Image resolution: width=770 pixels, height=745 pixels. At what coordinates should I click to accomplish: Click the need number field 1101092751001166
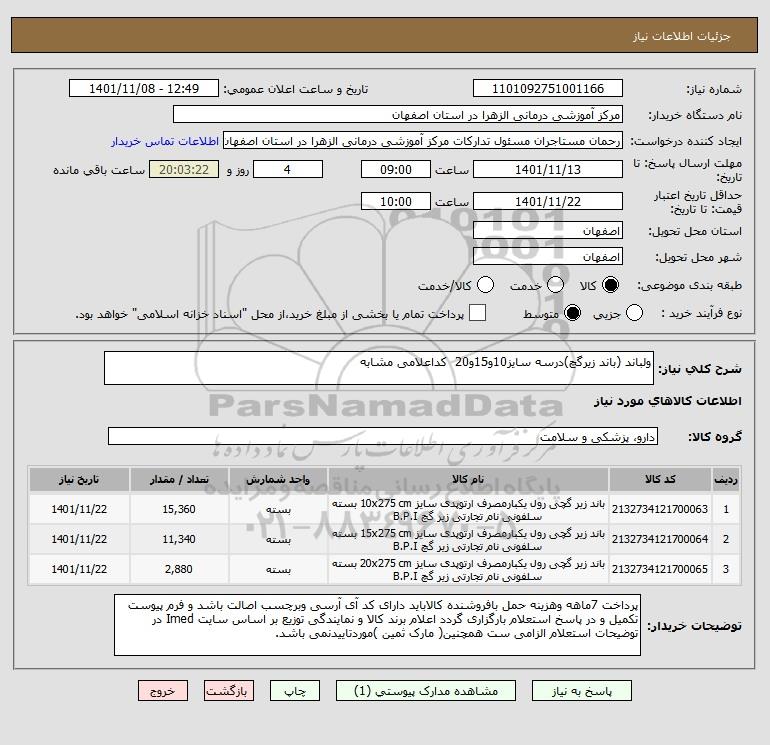548,89
